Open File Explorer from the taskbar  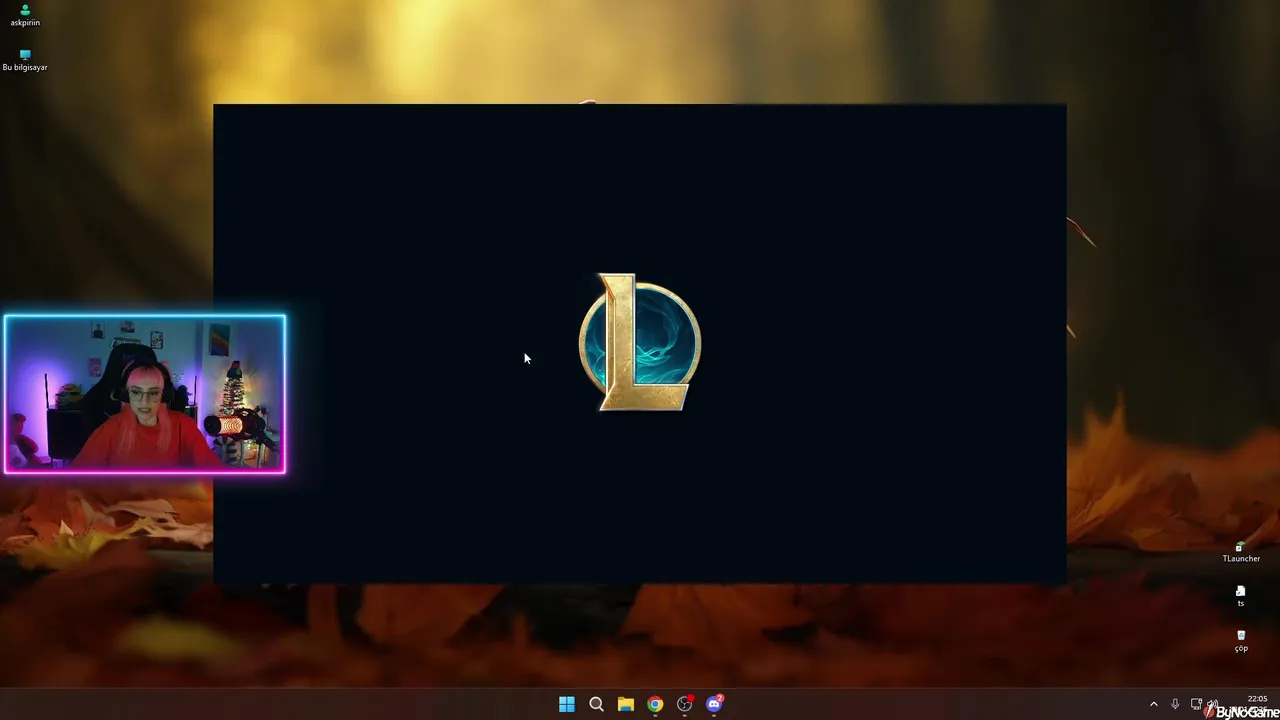tap(626, 704)
